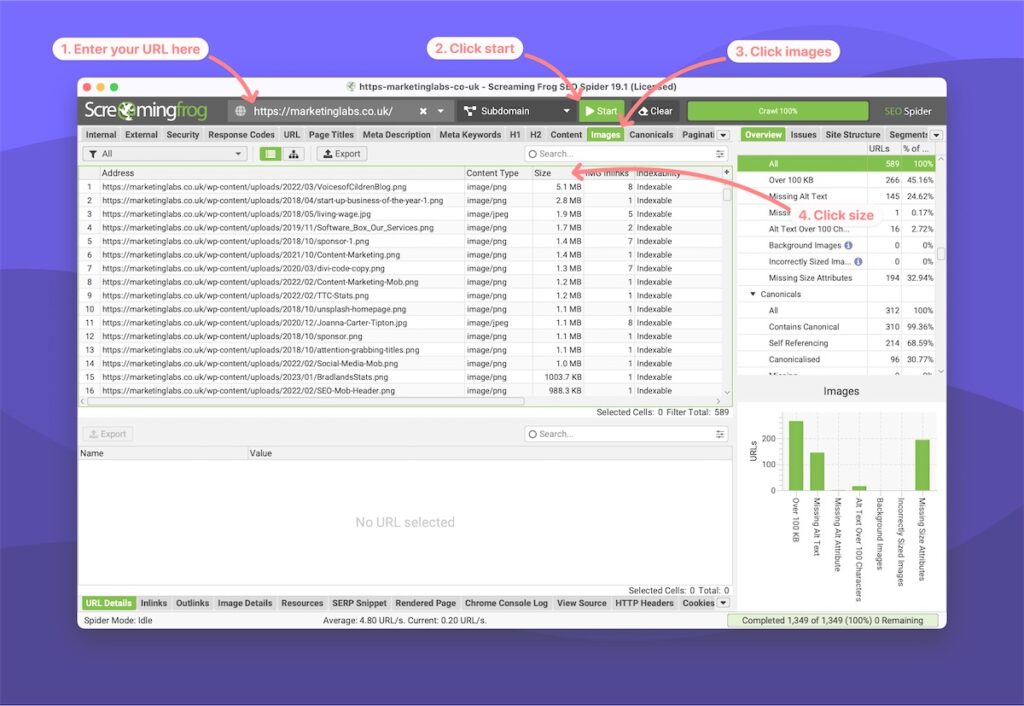Go to the Response Codes tab
Image resolution: width=1024 pixels, height=706 pixels.
pos(242,135)
